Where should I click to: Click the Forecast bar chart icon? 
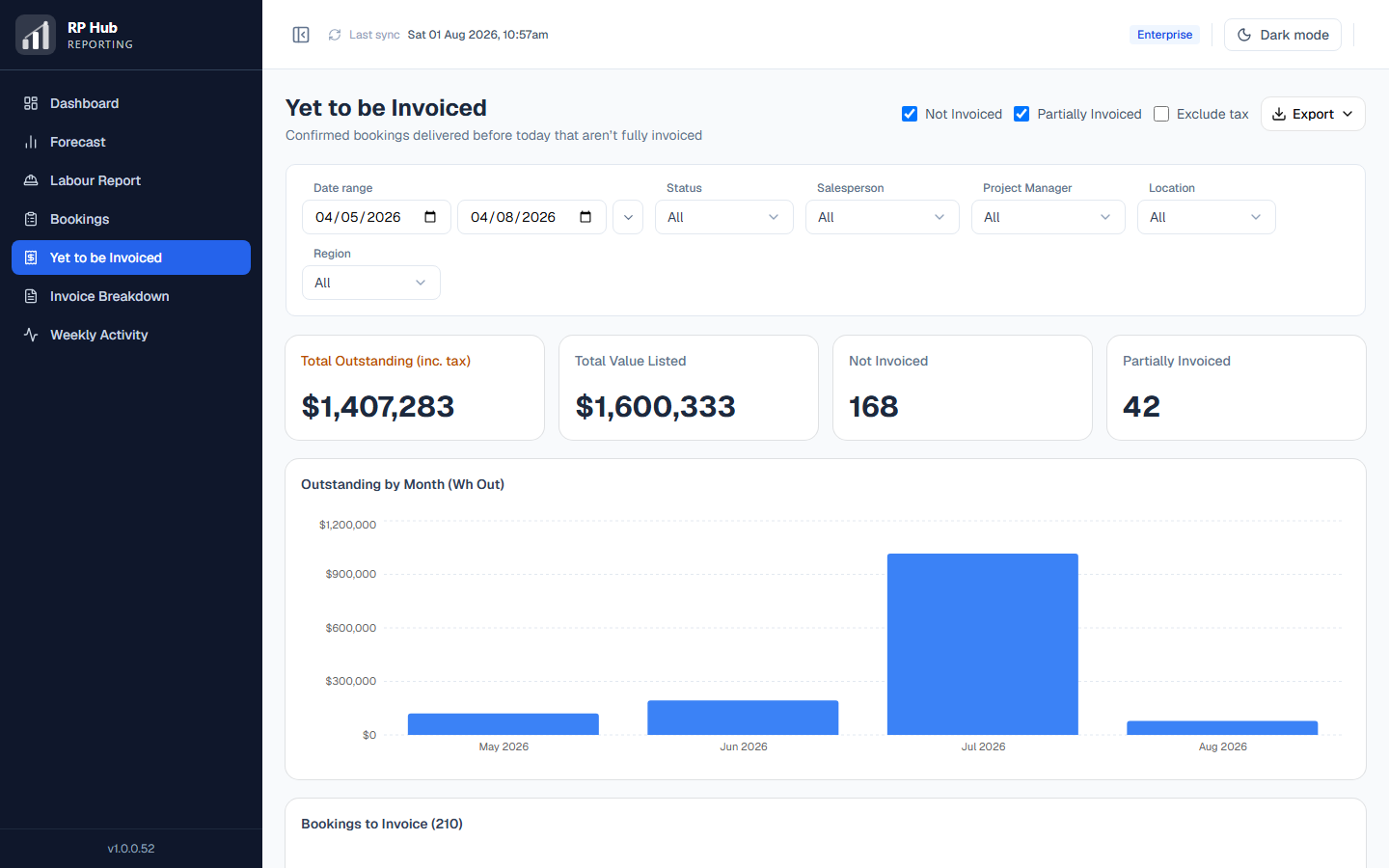[31, 142]
